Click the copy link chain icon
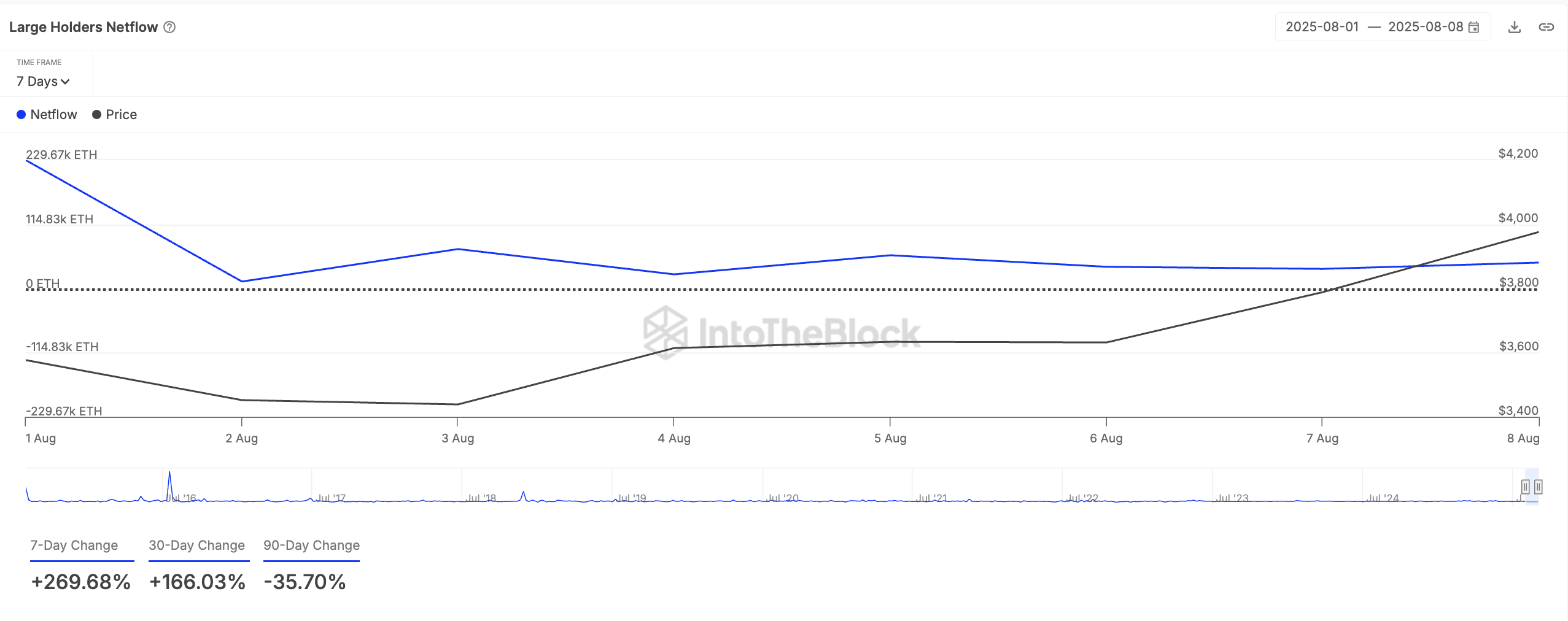 click(1546, 27)
